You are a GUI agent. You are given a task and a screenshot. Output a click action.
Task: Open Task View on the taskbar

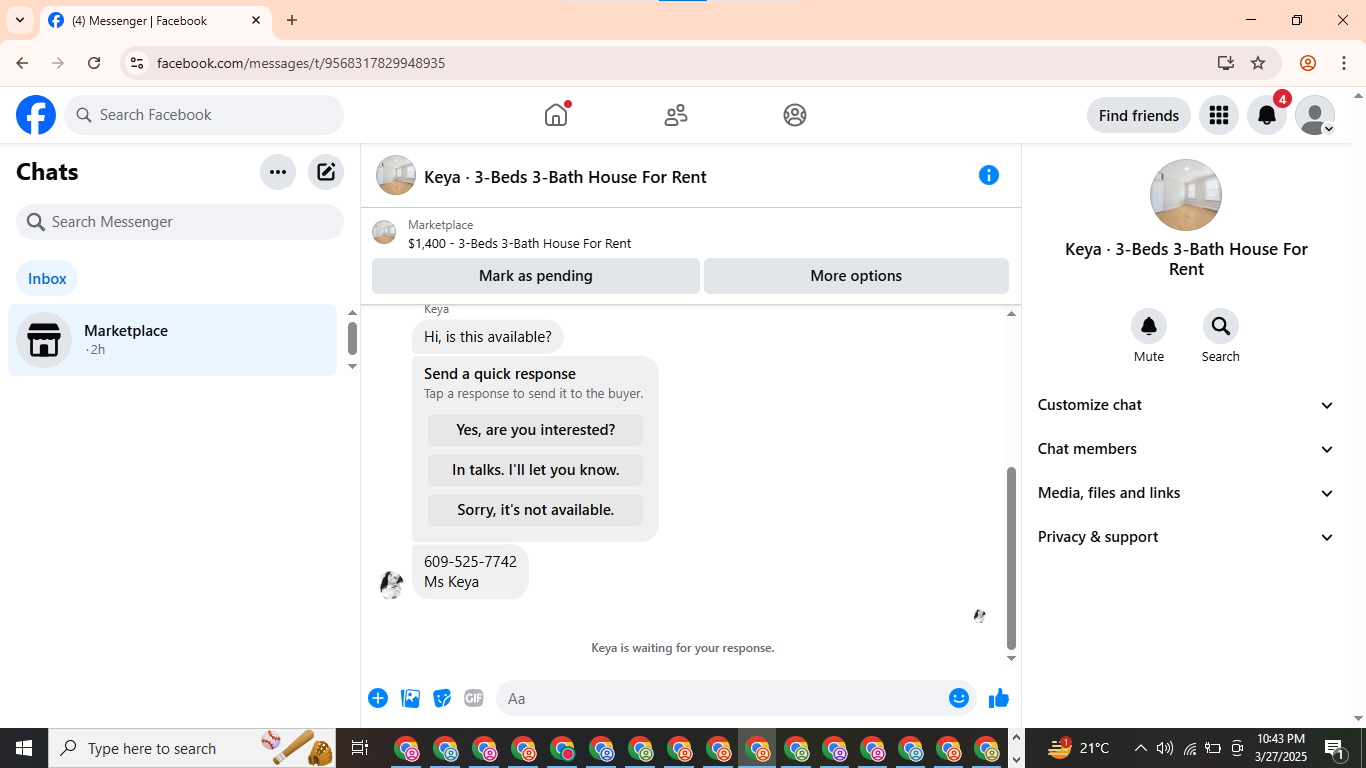360,748
